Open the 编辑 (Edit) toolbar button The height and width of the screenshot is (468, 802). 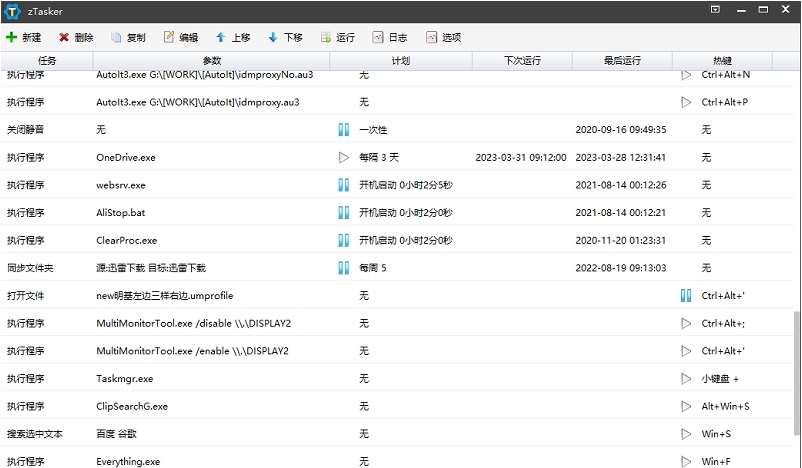tap(181, 37)
